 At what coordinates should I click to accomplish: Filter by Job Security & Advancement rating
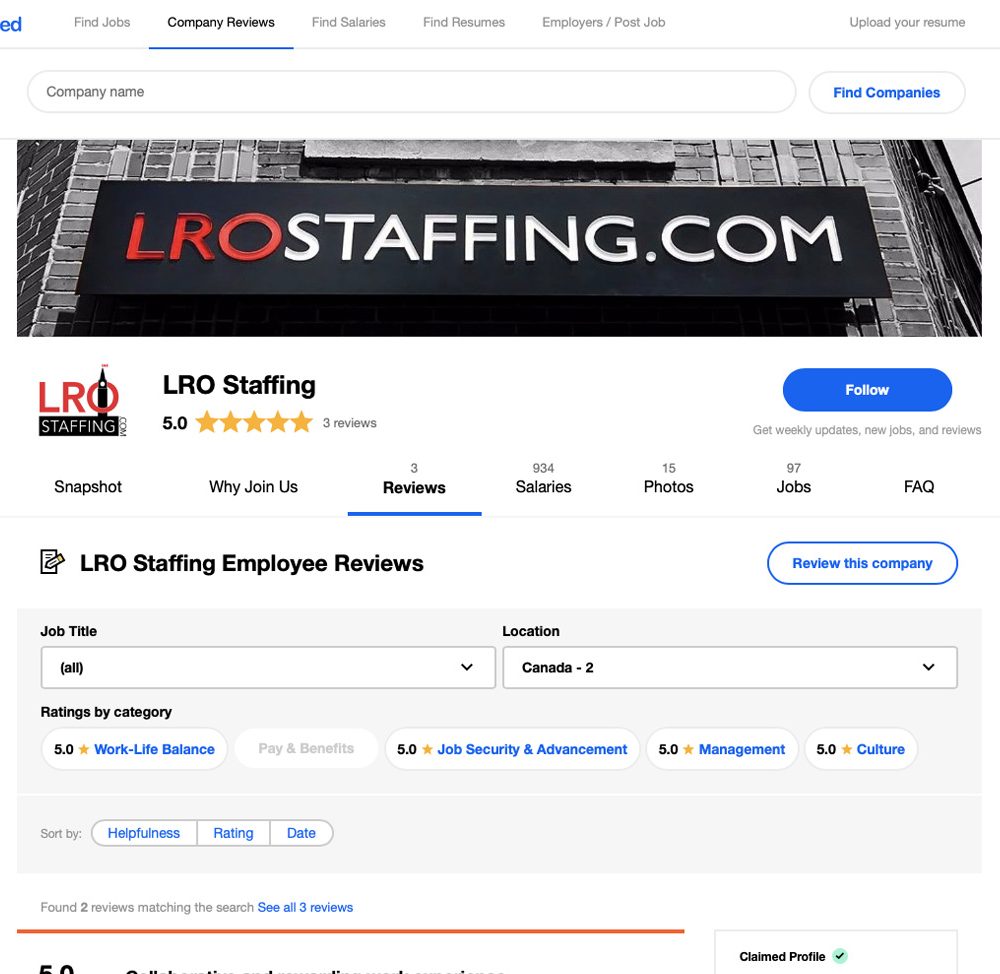click(511, 749)
